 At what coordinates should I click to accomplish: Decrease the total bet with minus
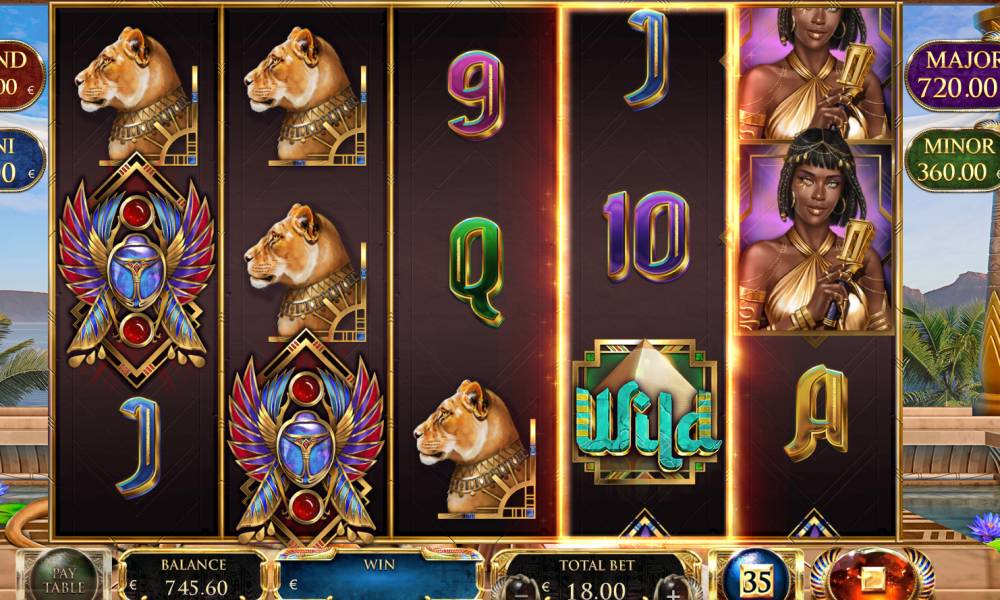point(521,587)
